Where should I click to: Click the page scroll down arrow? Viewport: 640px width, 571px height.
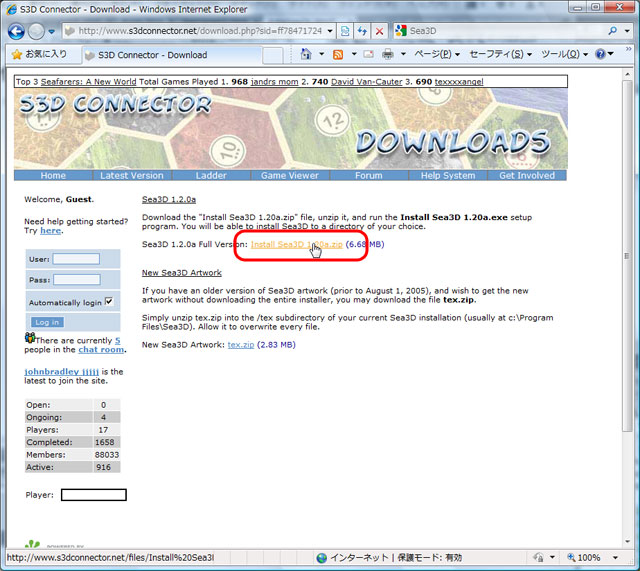pyautogui.click(x=627, y=542)
